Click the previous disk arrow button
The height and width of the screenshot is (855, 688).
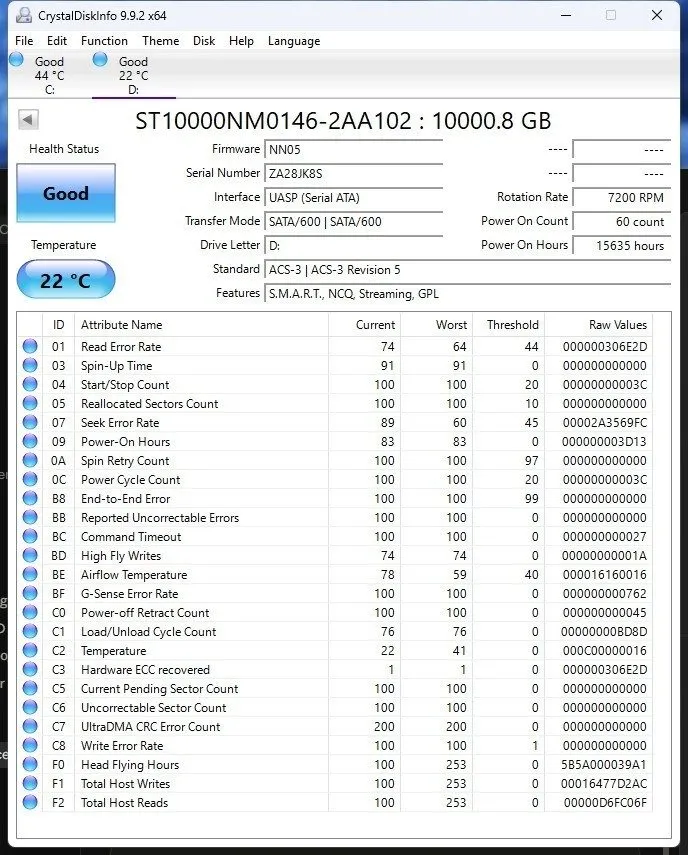tap(28, 119)
